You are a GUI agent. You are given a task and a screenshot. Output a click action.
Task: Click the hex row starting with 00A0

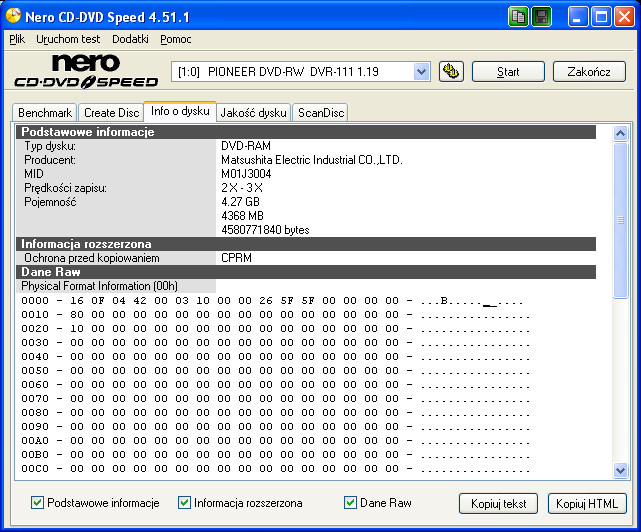point(275,441)
